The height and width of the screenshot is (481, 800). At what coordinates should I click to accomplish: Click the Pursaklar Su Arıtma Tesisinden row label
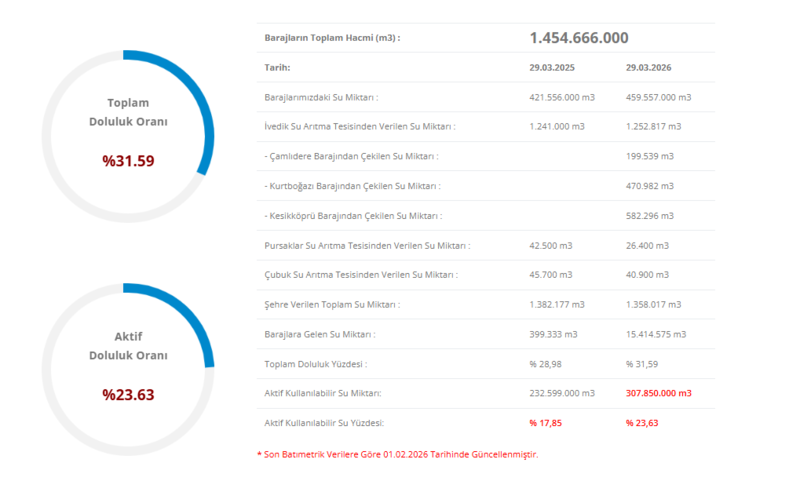367,245
